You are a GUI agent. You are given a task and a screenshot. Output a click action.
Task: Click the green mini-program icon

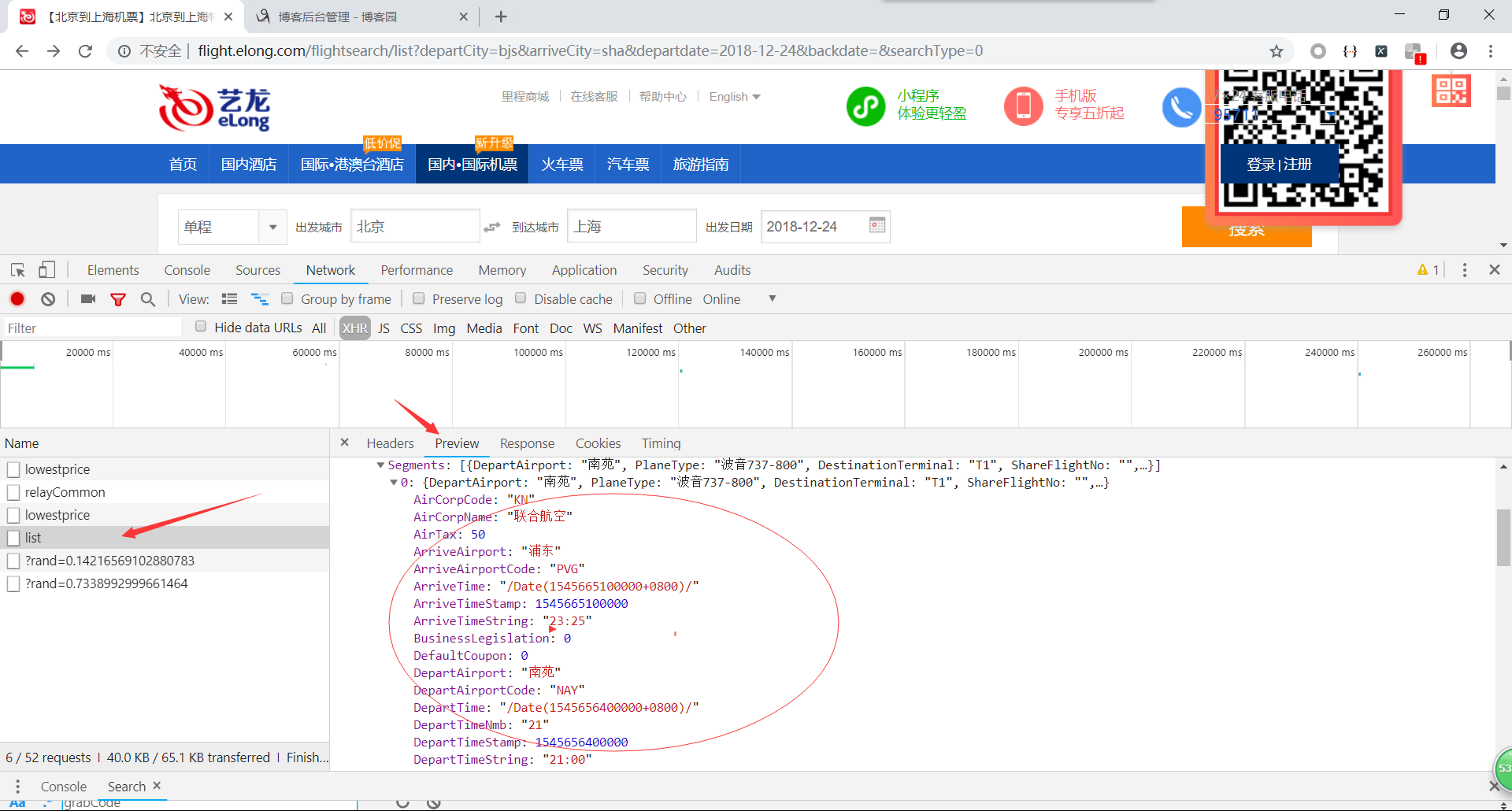(865, 106)
